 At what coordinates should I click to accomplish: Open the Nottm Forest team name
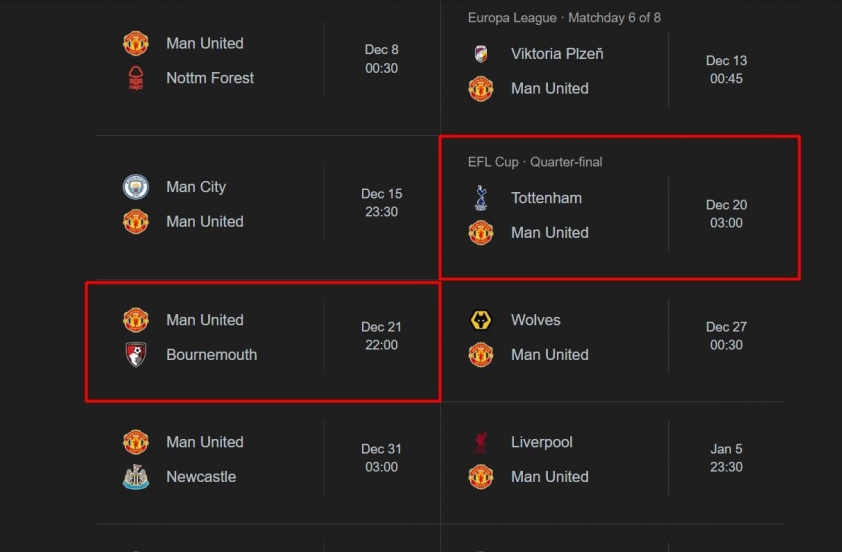210,78
